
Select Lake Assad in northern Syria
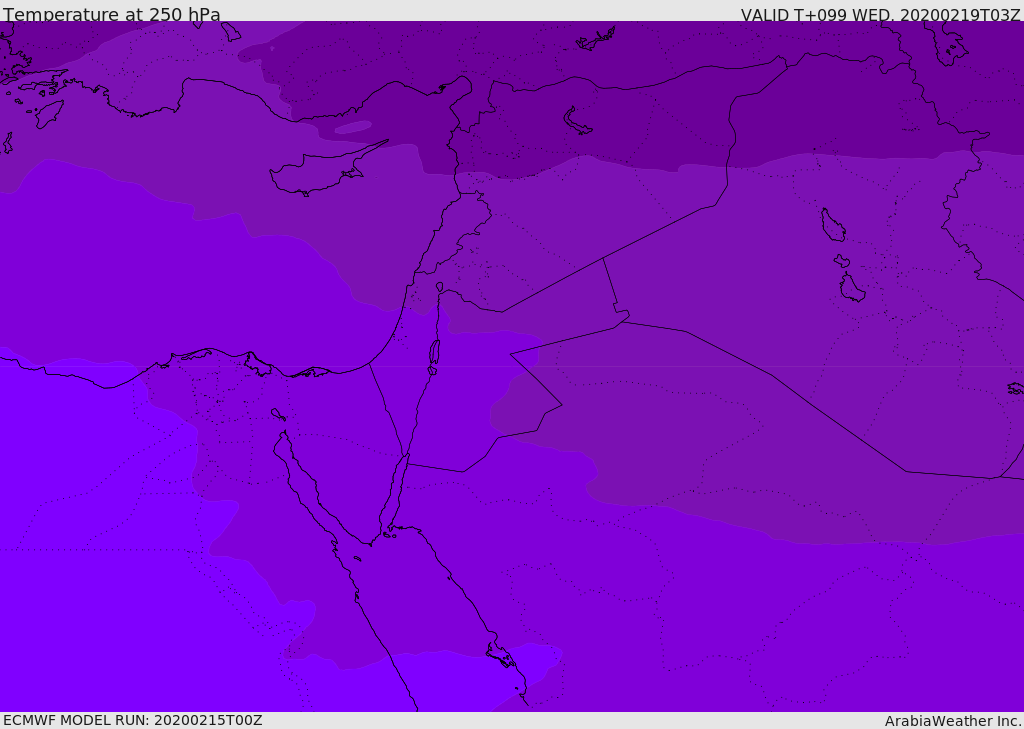click(578, 121)
